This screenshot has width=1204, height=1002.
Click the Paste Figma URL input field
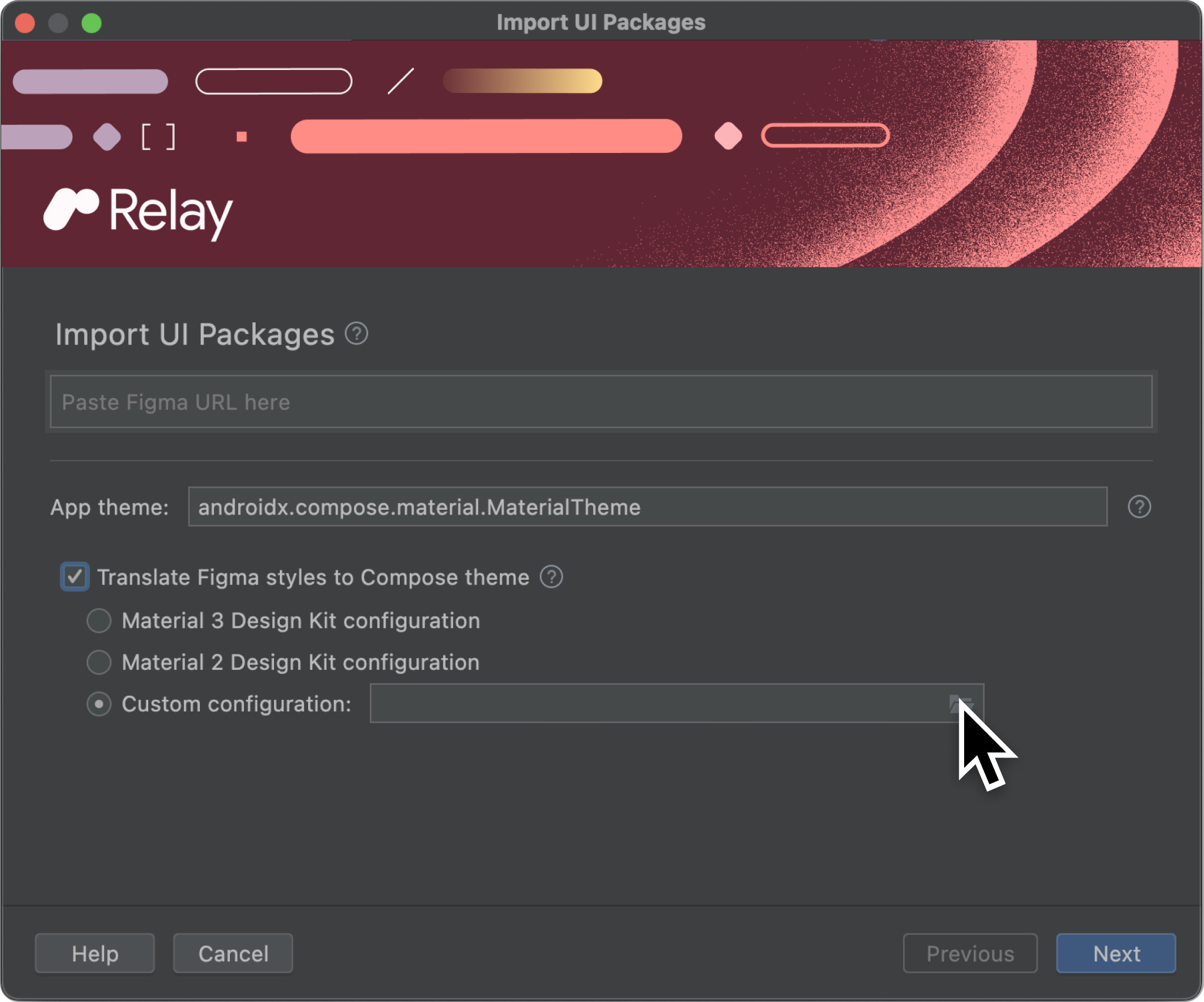[x=601, y=402]
